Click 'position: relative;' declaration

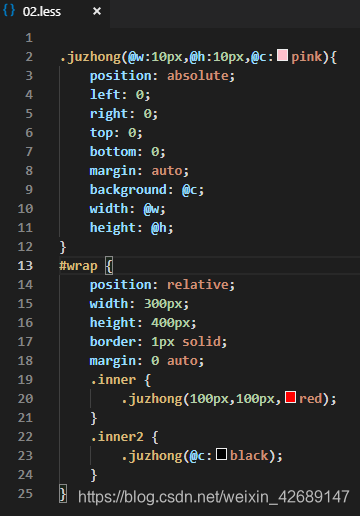[162, 285]
